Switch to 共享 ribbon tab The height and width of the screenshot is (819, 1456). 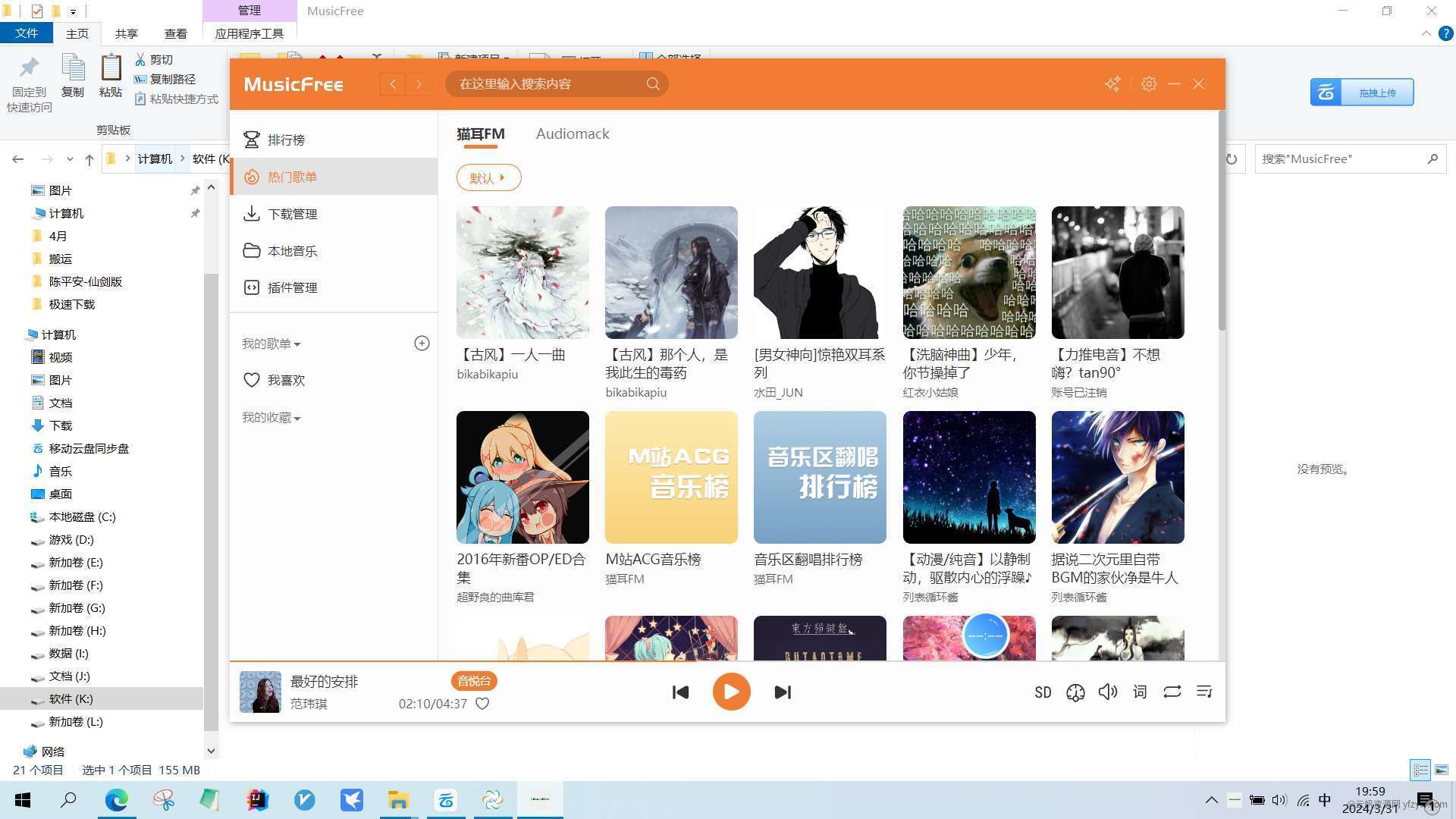tap(127, 33)
